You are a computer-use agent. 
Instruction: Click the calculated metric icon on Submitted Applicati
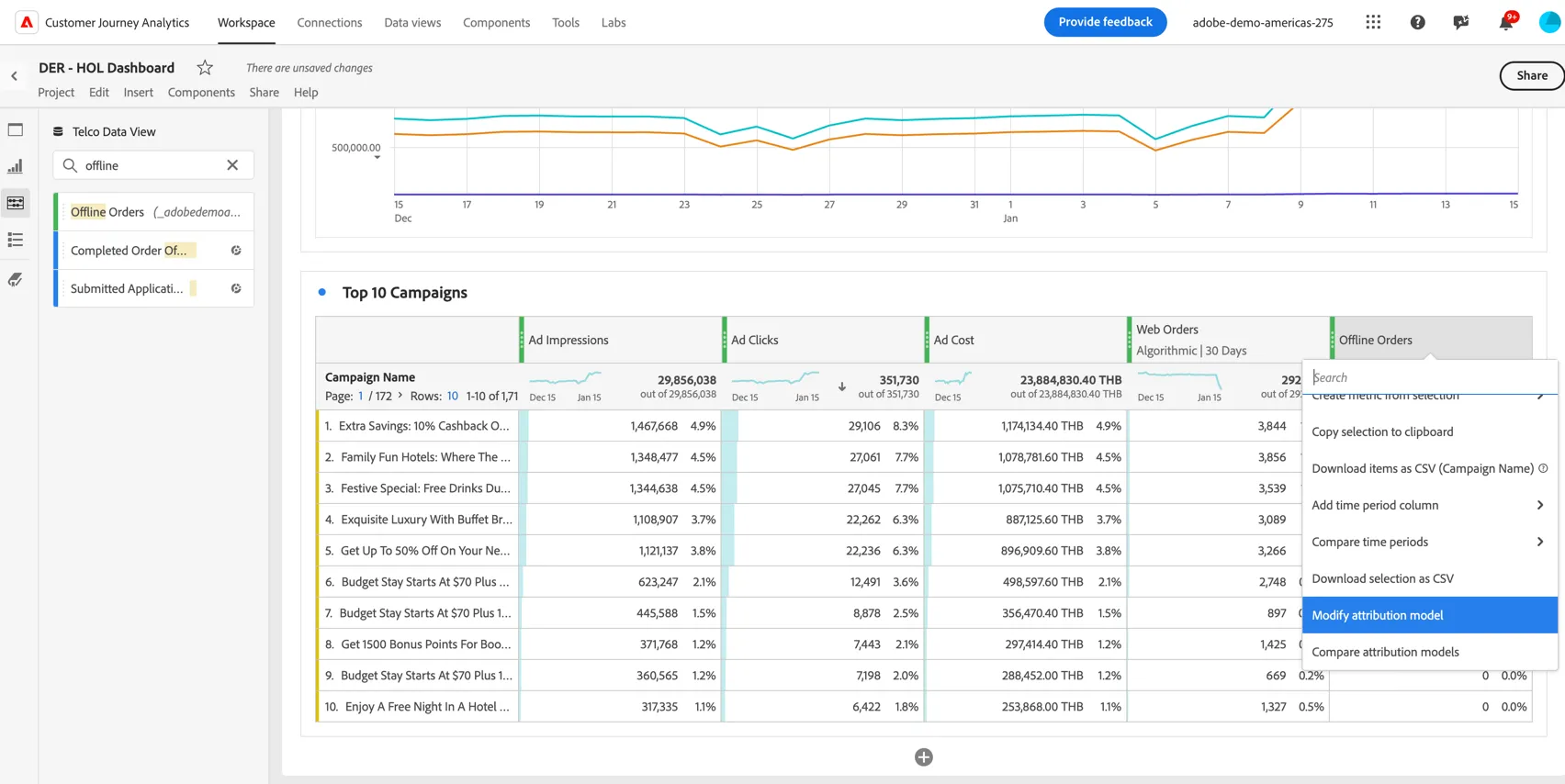pyautogui.click(x=236, y=288)
